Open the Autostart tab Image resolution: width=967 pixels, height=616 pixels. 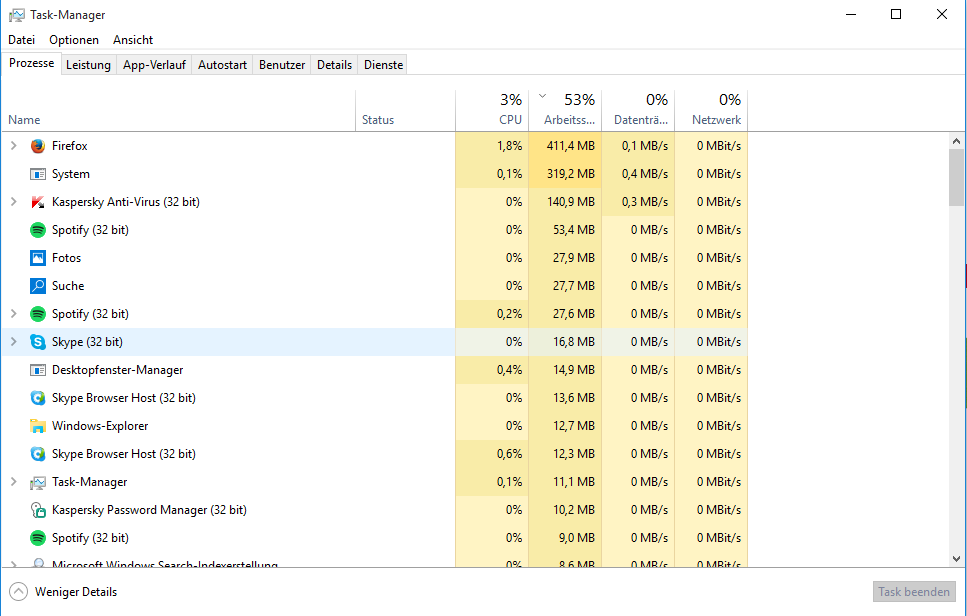tap(222, 65)
